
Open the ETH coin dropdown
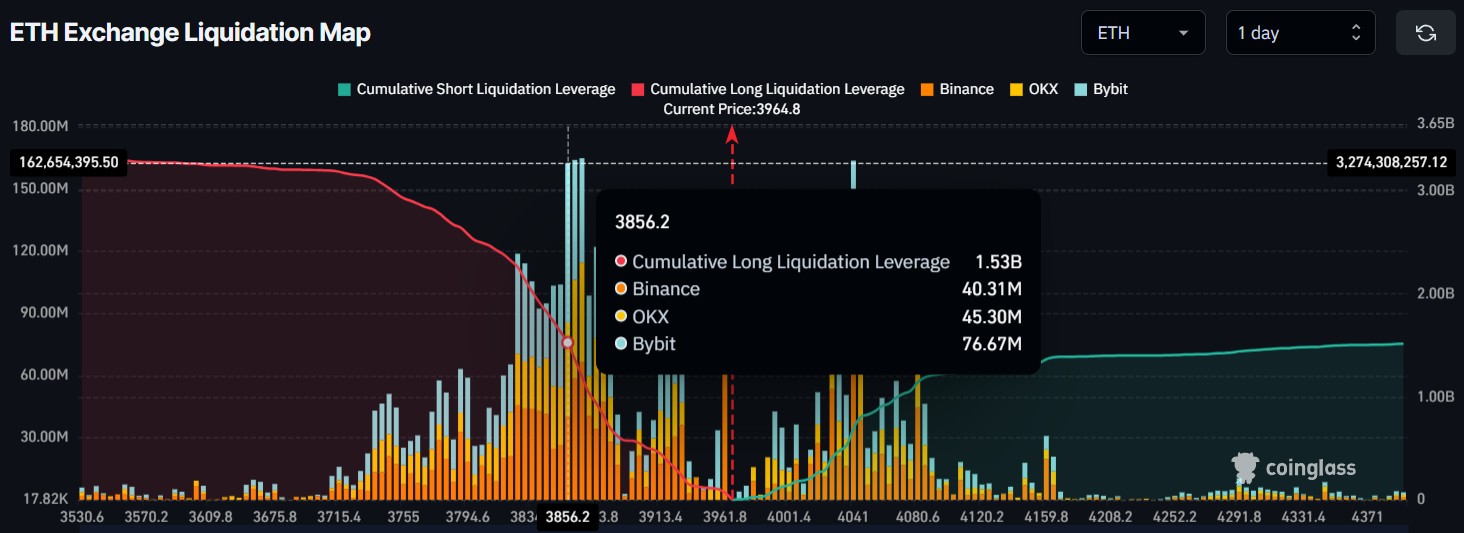1143,33
